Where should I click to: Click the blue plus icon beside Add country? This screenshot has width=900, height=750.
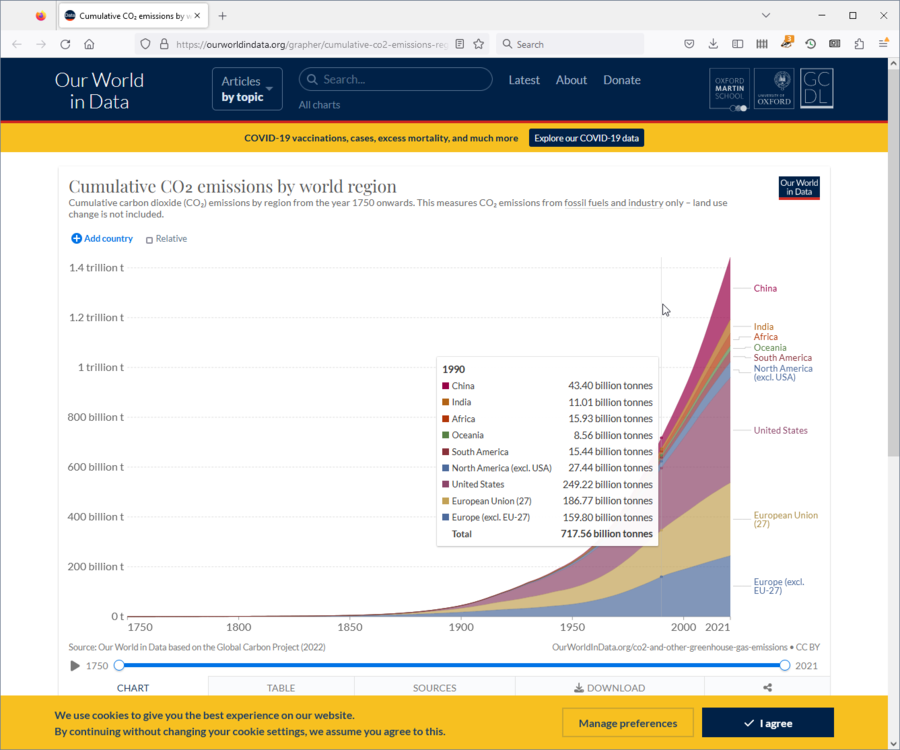[x=75, y=238]
